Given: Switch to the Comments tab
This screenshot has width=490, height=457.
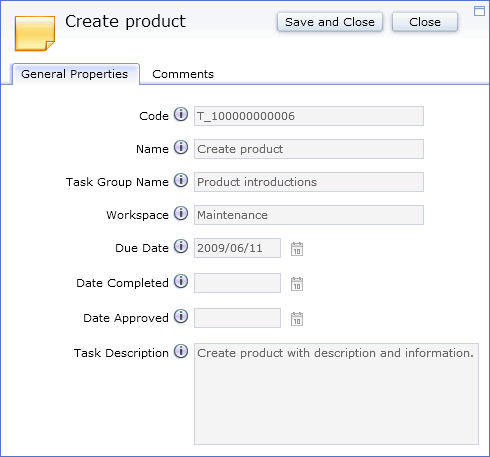Looking at the screenshot, I should click(183, 74).
